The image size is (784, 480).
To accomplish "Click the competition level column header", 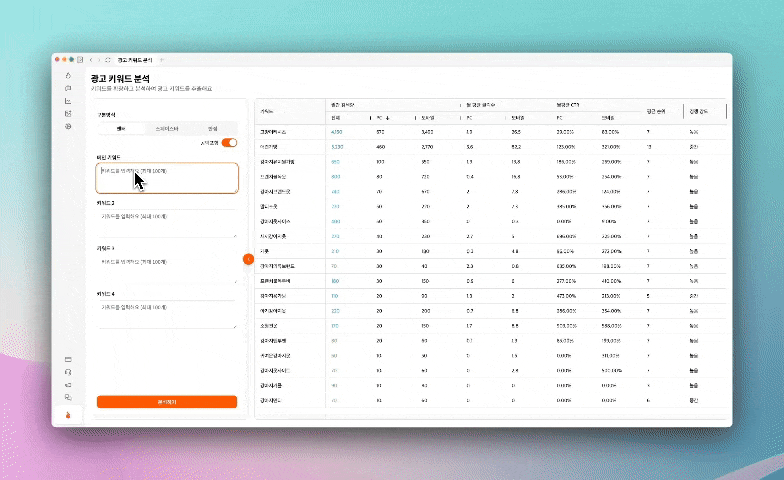I will tap(698, 112).
